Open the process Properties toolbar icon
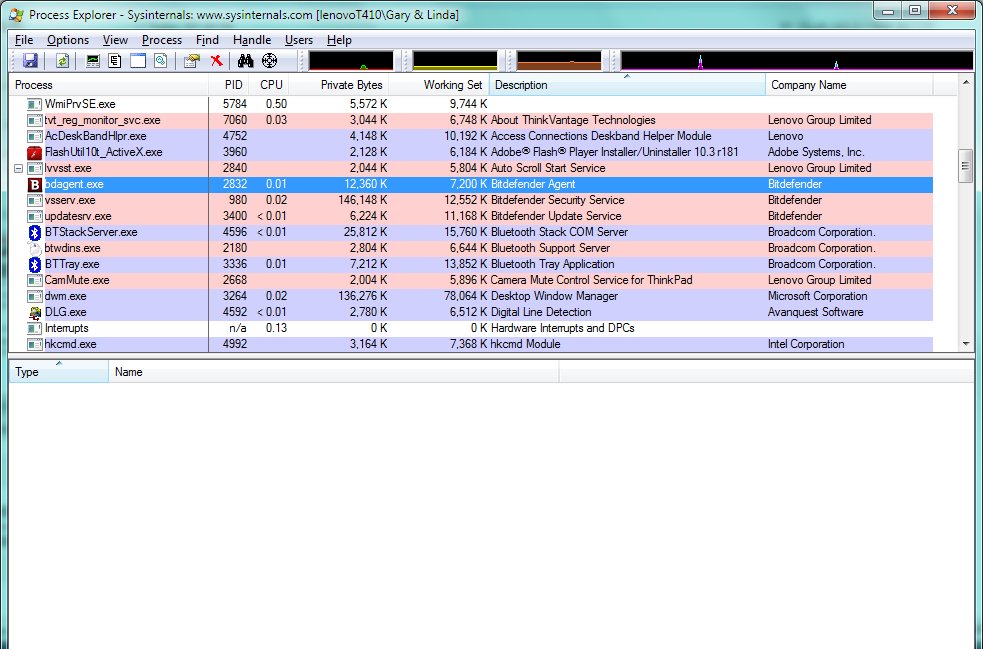Viewport: 983px width, 649px height. [192, 61]
